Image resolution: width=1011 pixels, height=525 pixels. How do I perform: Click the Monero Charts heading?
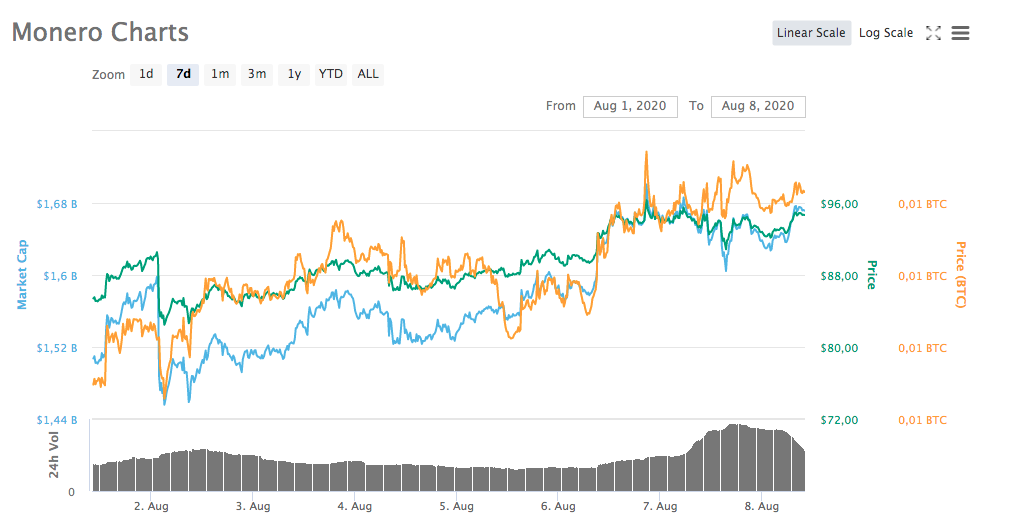click(x=101, y=32)
